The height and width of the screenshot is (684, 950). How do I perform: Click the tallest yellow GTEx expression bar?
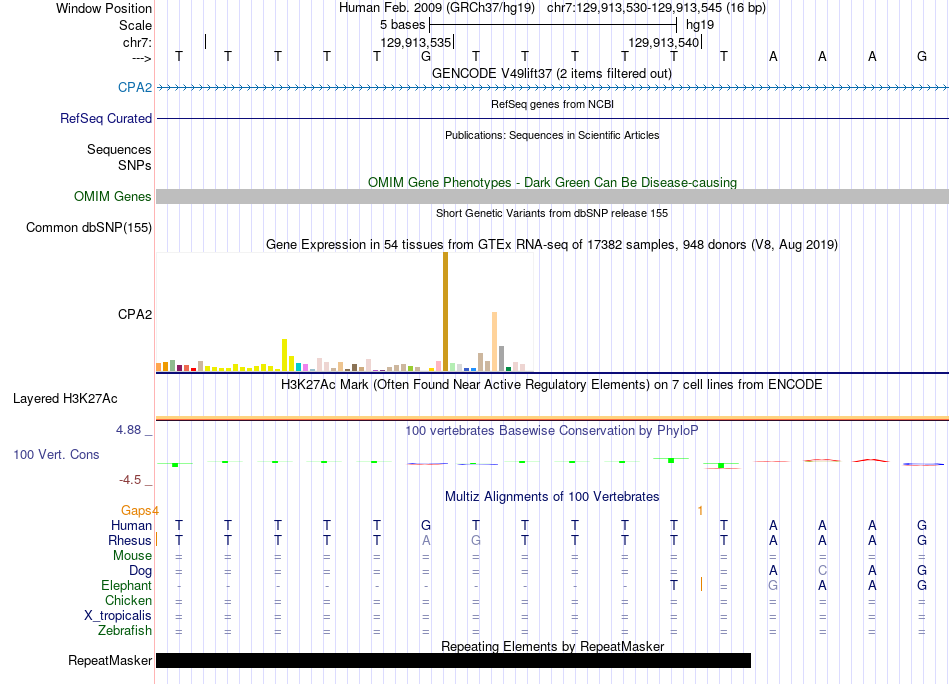284,355
